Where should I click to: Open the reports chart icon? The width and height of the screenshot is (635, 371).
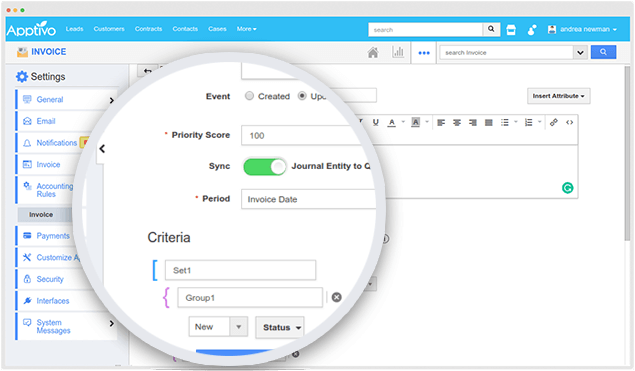398,52
